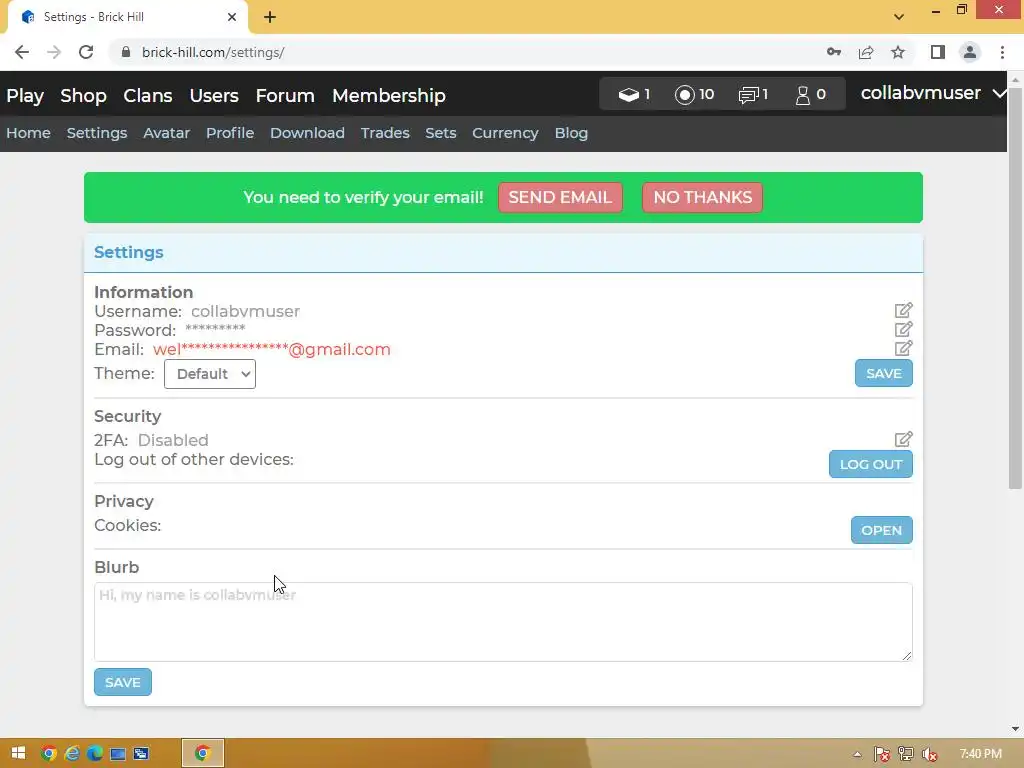Open saved passwords key icon
The height and width of the screenshot is (768, 1024).
[x=834, y=52]
